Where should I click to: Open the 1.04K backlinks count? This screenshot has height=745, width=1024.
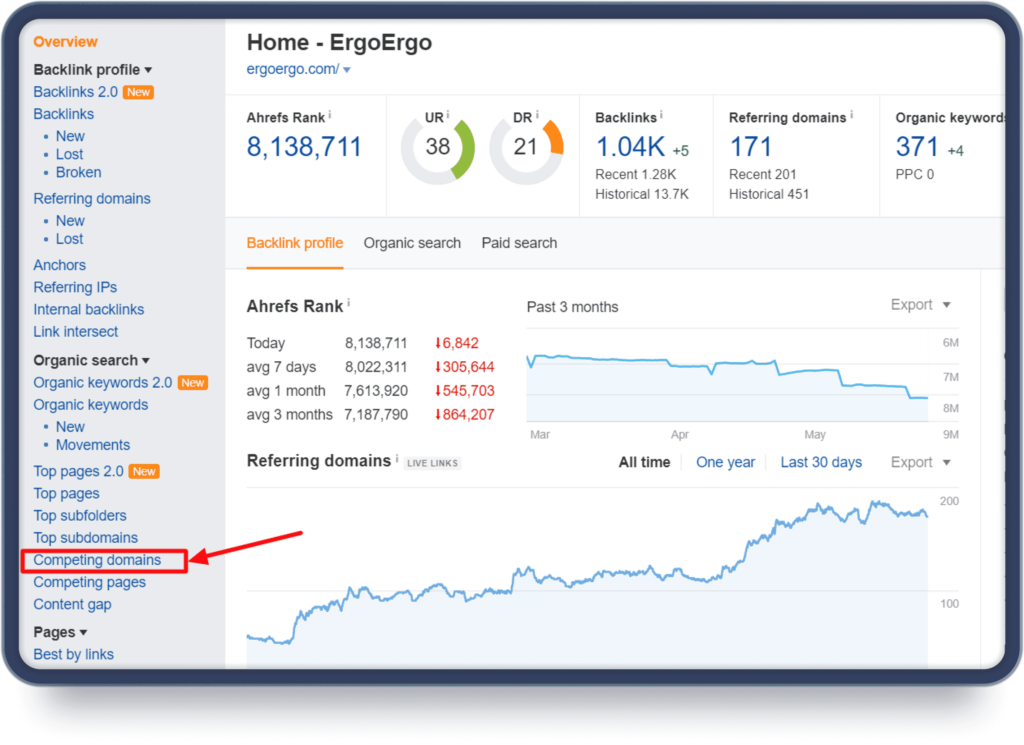click(630, 147)
